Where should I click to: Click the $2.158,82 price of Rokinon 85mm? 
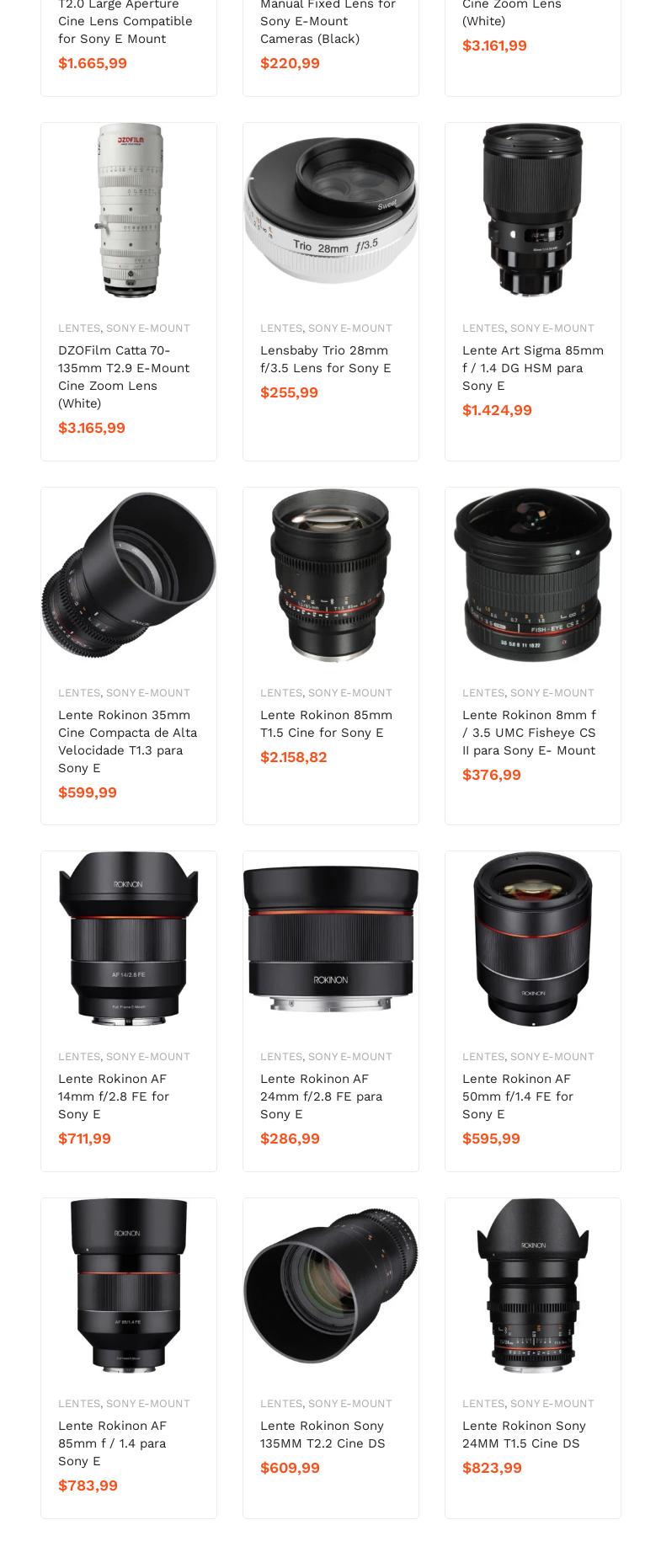[x=293, y=757]
